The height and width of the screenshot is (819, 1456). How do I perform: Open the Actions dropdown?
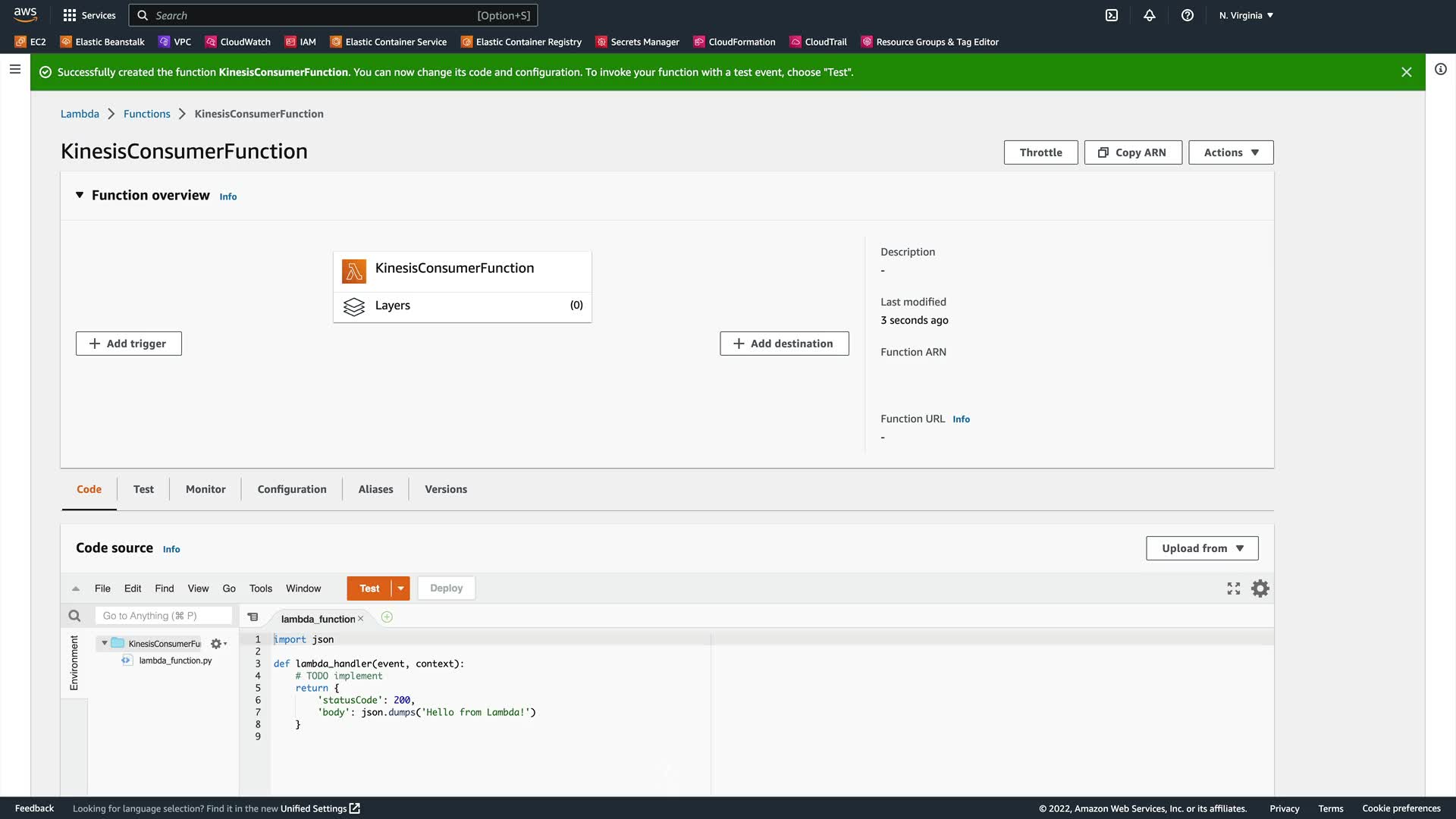pos(1231,152)
